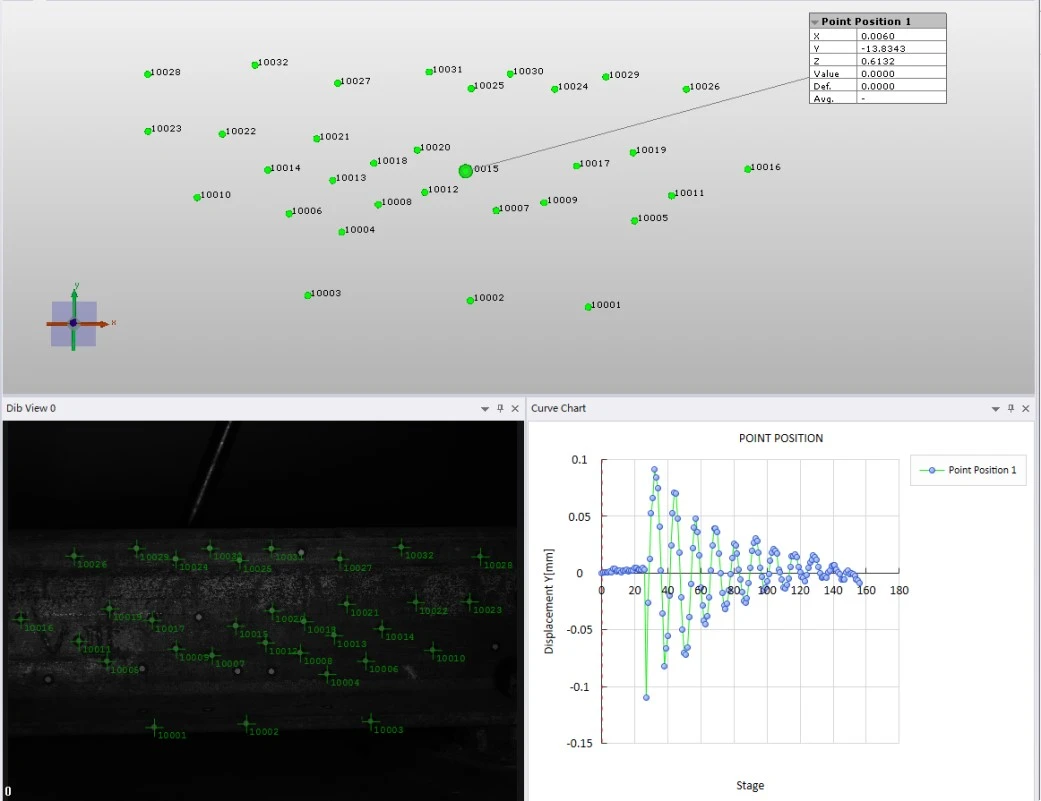
Task: Click marker 10028 in Dib View image
Action: pyautogui.click(x=480, y=557)
